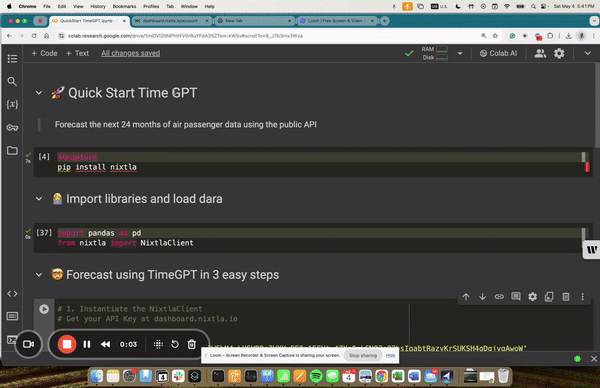Run the NixtlaClient instantiate code cell
This screenshot has width=600, height=388.
(44, 309)
